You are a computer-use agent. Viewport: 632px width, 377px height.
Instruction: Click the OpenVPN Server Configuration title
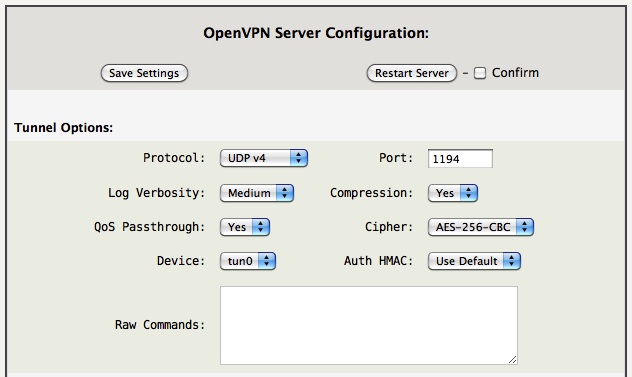(x=316, y=33)
